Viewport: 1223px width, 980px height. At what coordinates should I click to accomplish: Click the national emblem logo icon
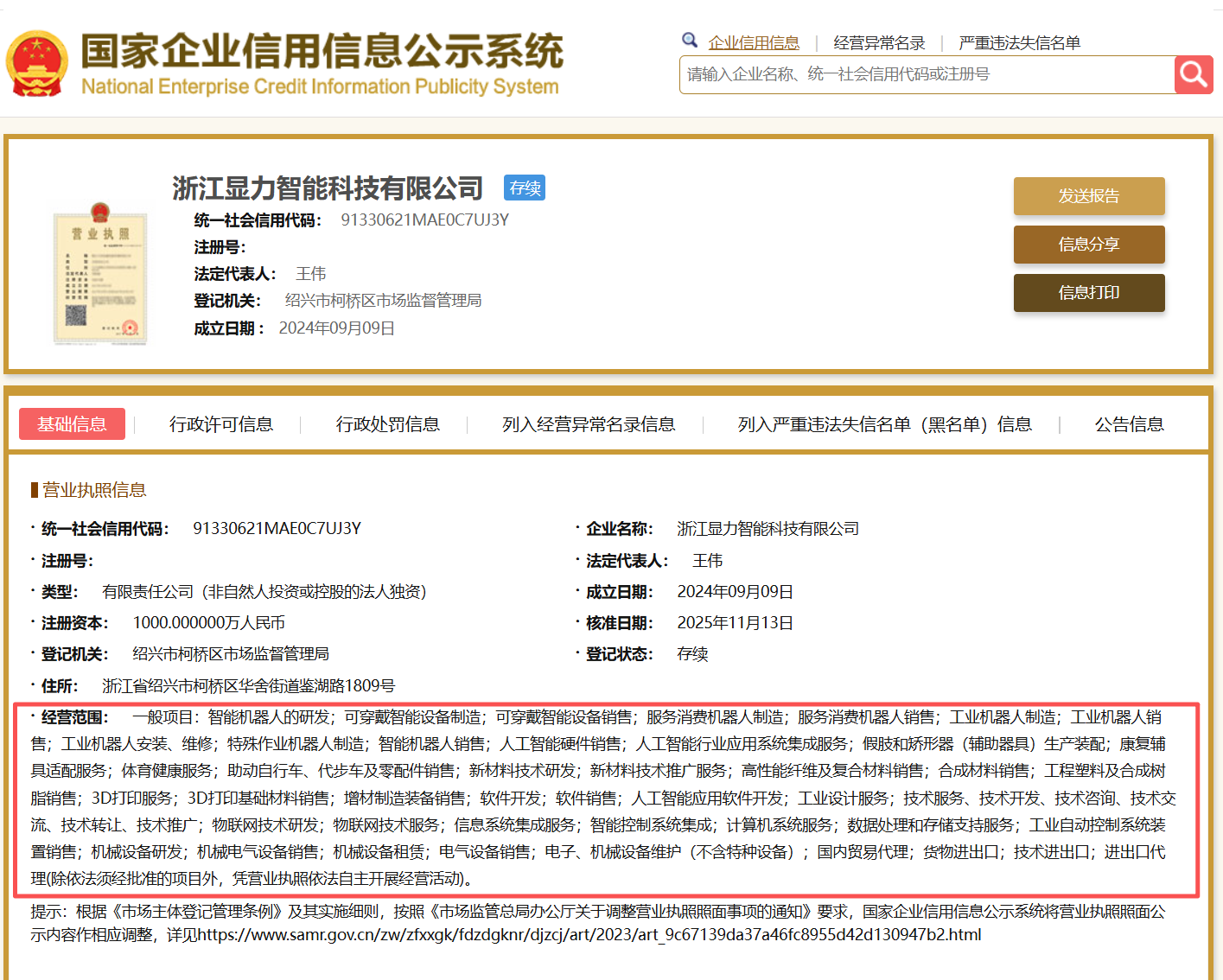pos(37,64)
